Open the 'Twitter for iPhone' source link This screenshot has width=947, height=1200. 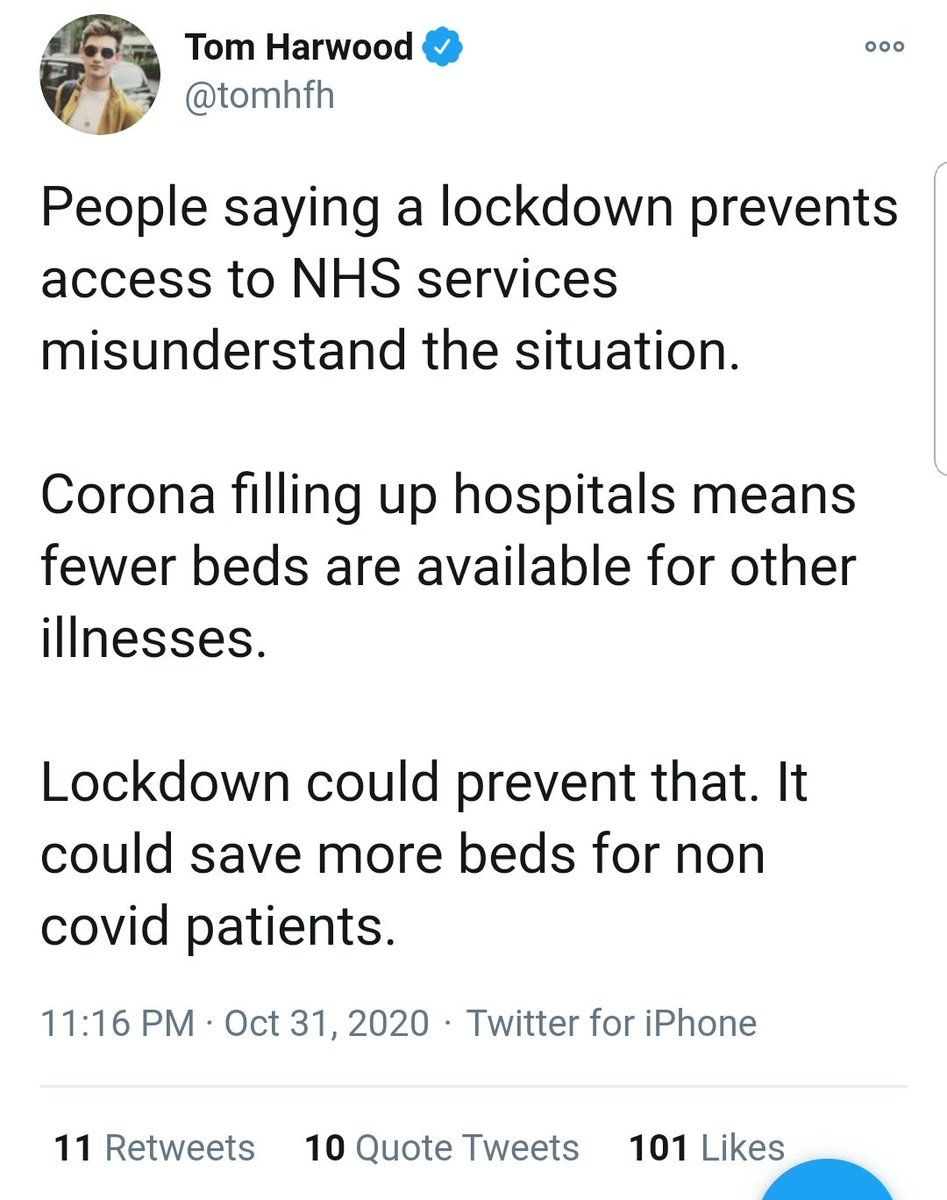pyautogui.click(x=611, y=1023)
